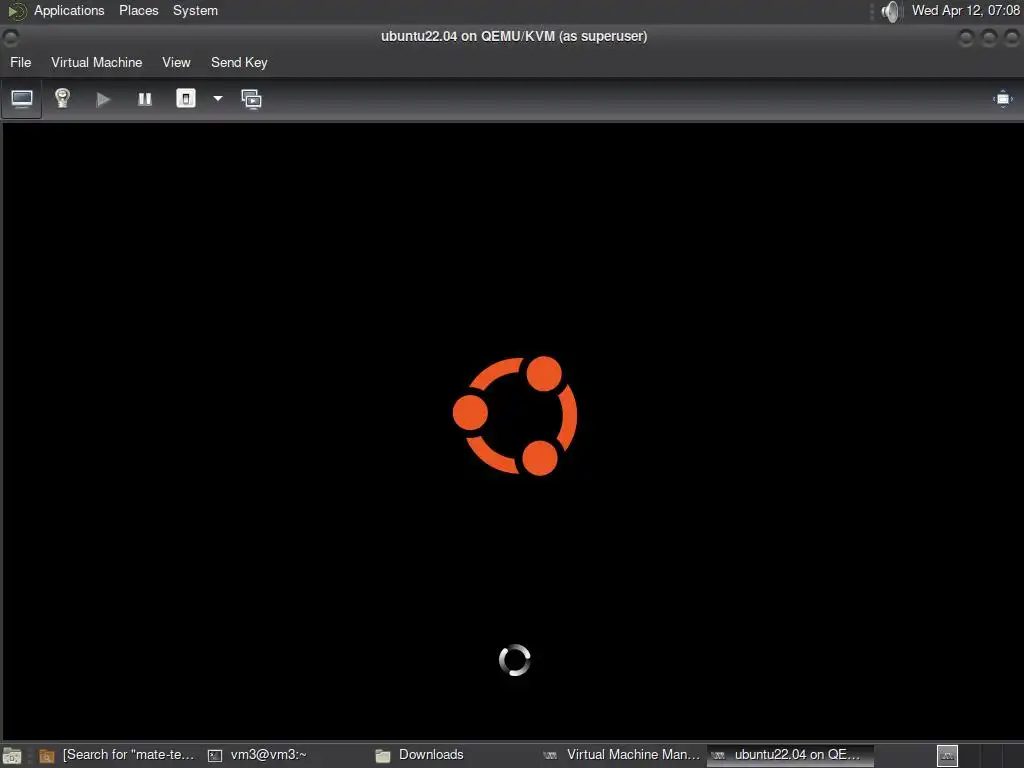Click the MATE logo icon in top panel
1024x768 pixels.
click(16, 11)
